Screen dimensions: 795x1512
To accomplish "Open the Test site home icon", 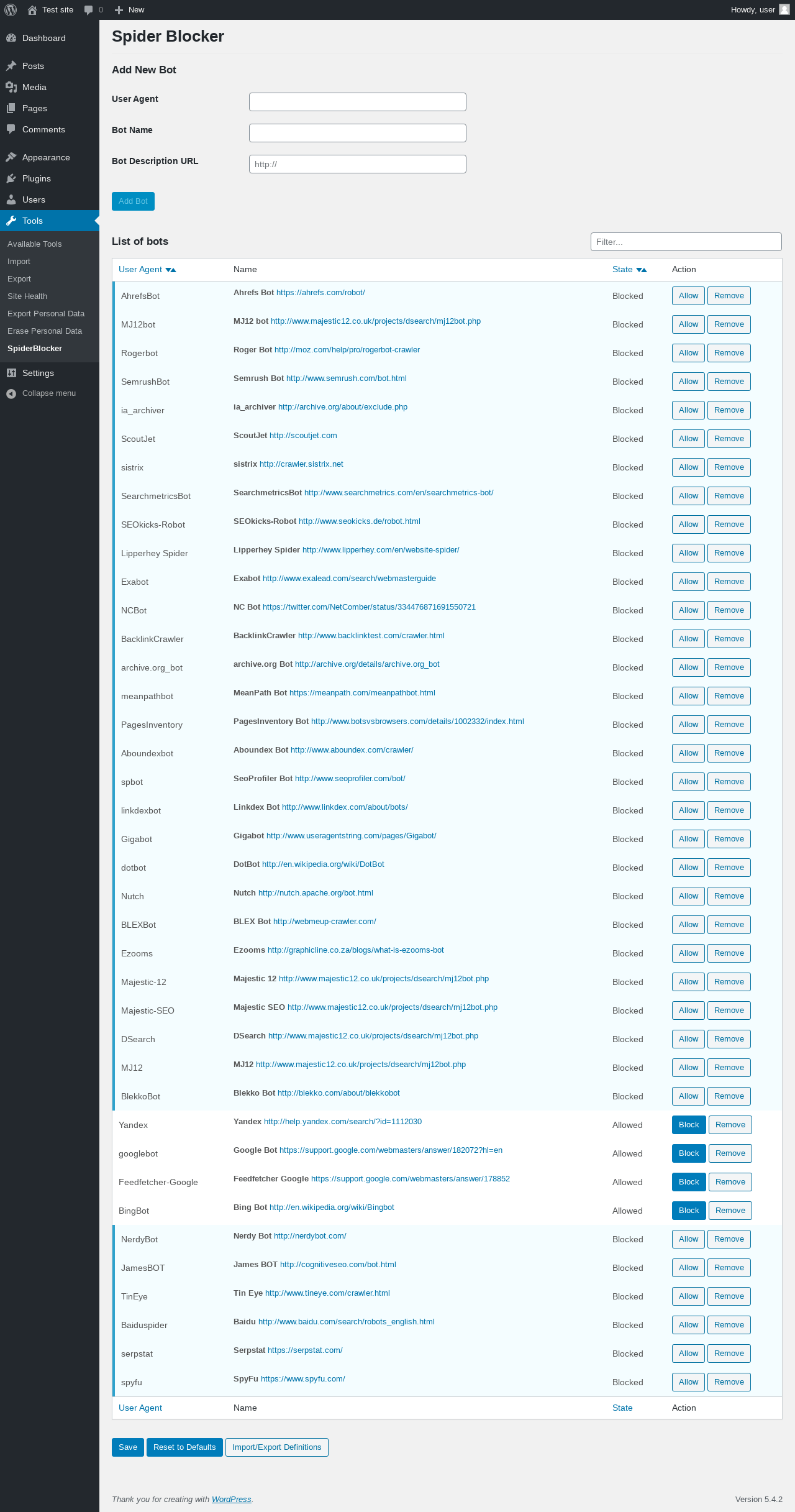I will [32, 10].
